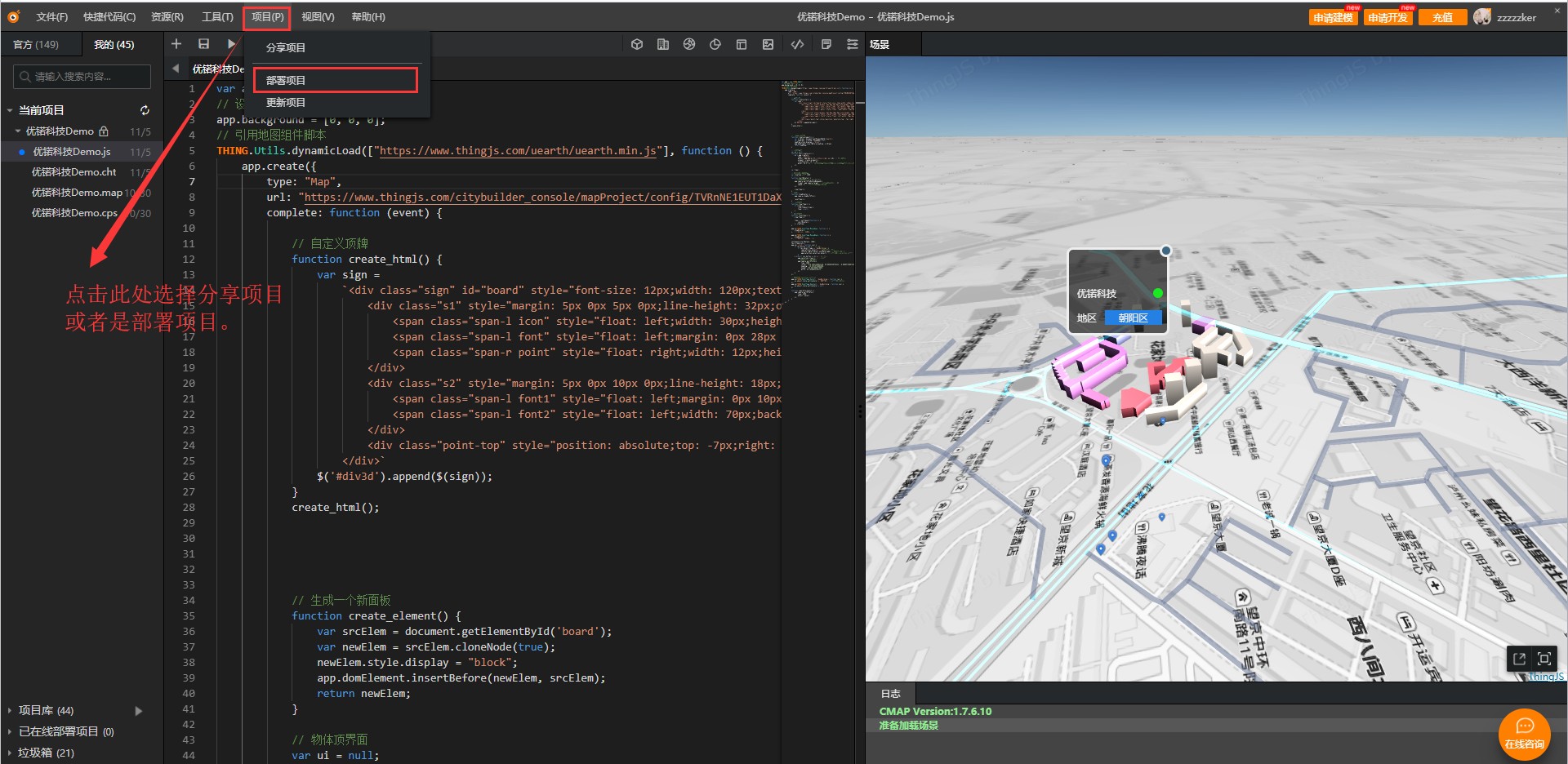Open the notes document icon

(826, 44)
